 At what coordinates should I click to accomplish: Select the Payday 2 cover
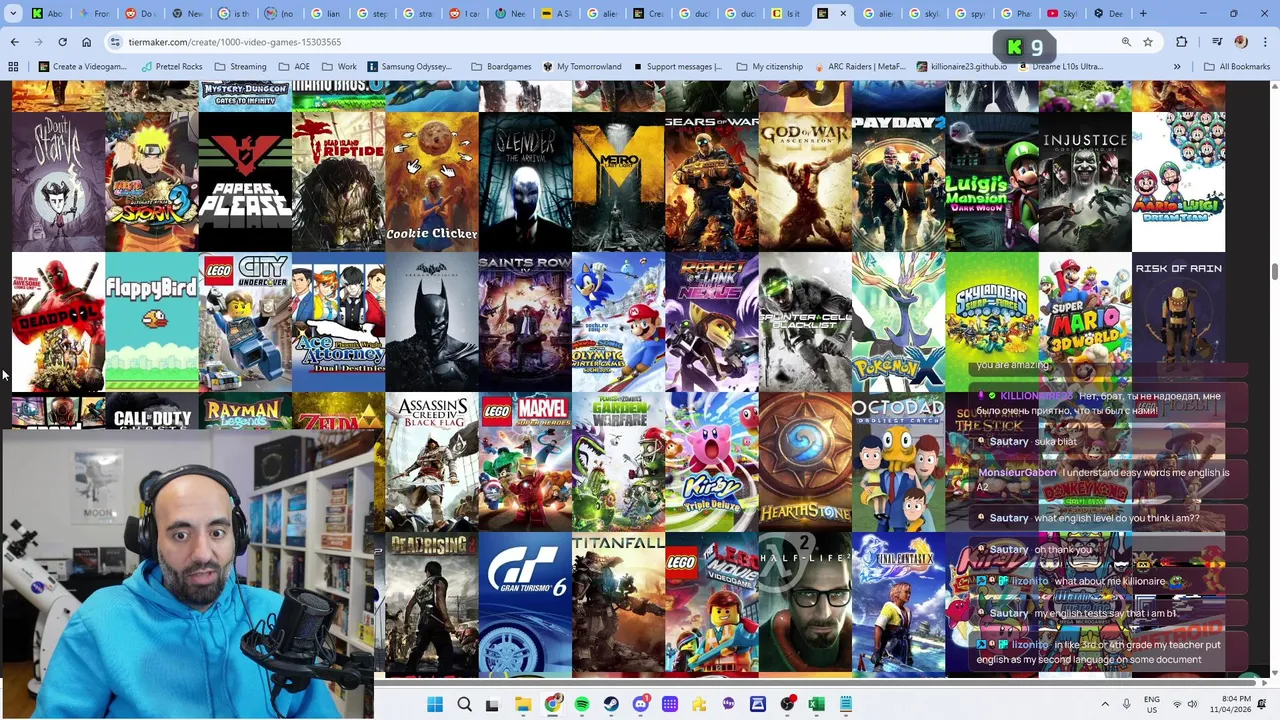click(x=898, y=182)
